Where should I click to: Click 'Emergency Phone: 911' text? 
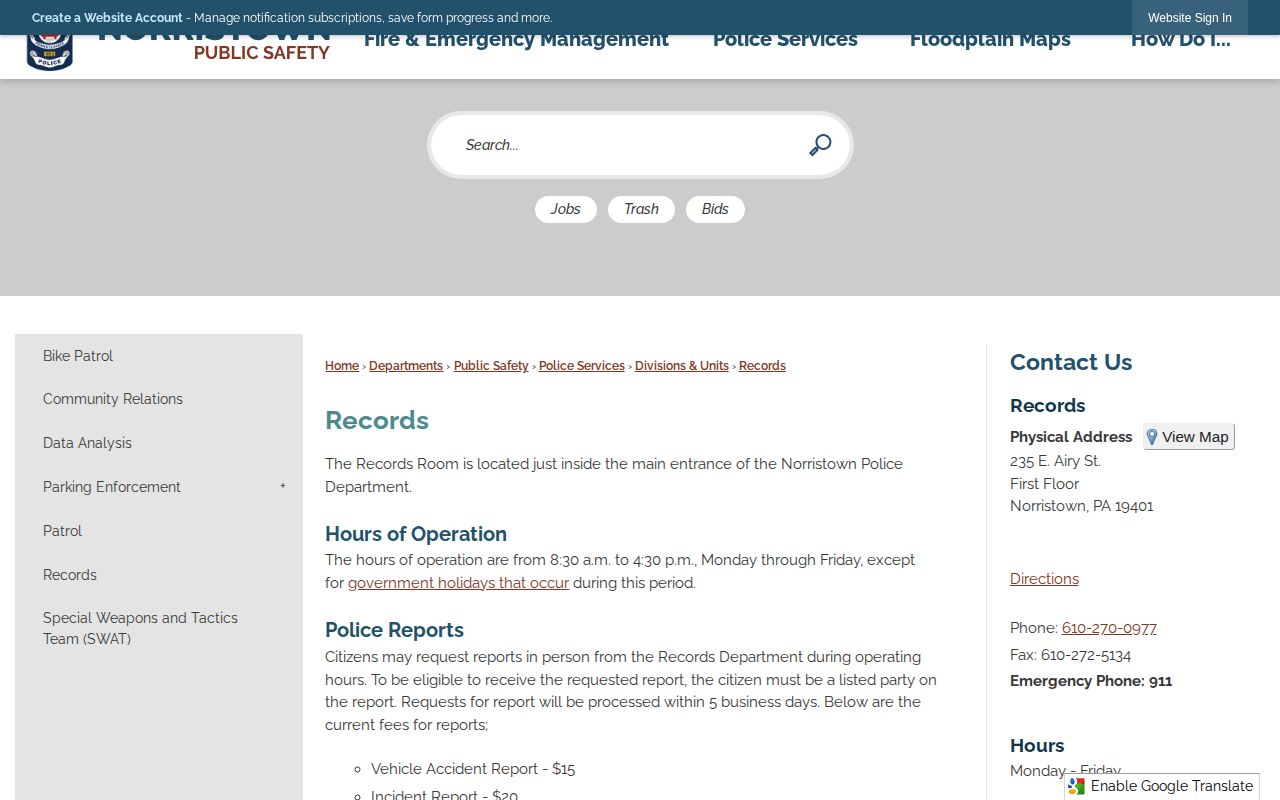[1091, 681]
